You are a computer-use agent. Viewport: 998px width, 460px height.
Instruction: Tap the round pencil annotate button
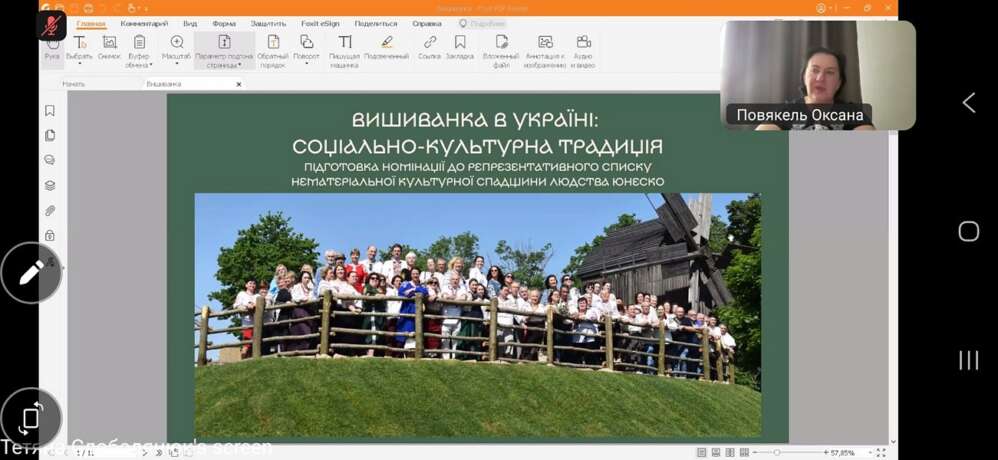point(31,272)
